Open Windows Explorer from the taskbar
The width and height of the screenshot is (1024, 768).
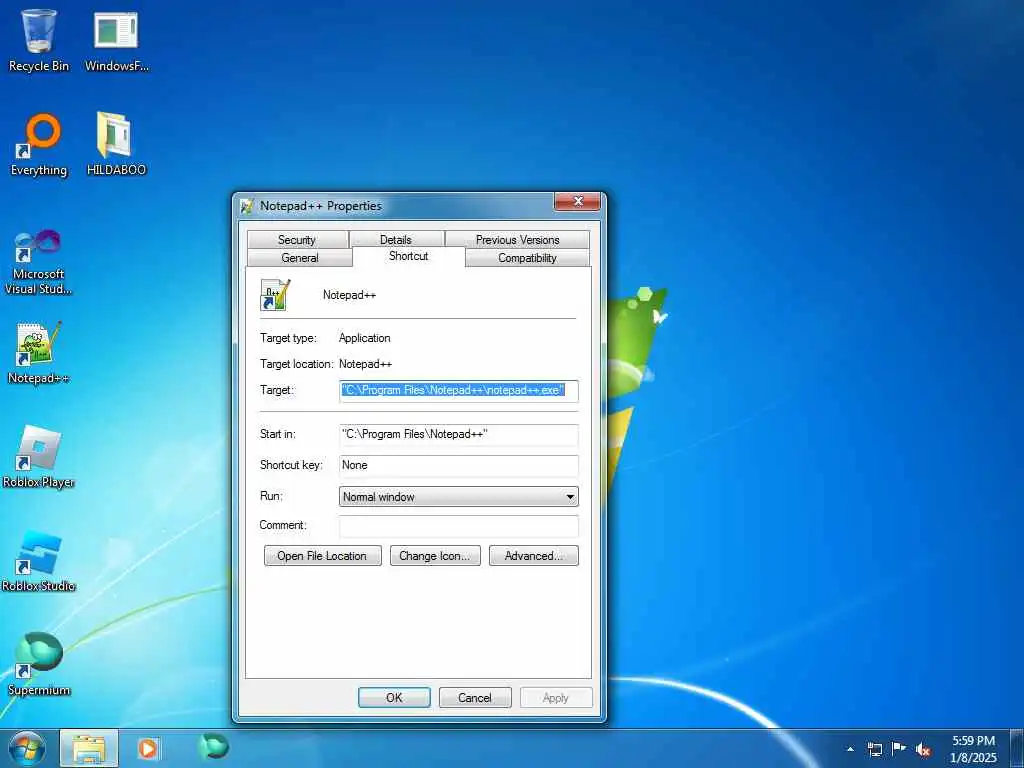89,748
